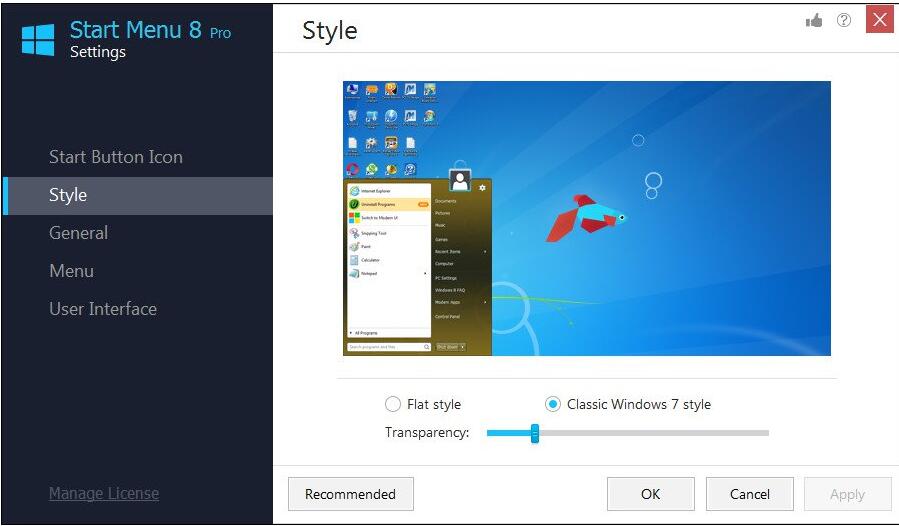Click the Transparency label

click(427, 433)
